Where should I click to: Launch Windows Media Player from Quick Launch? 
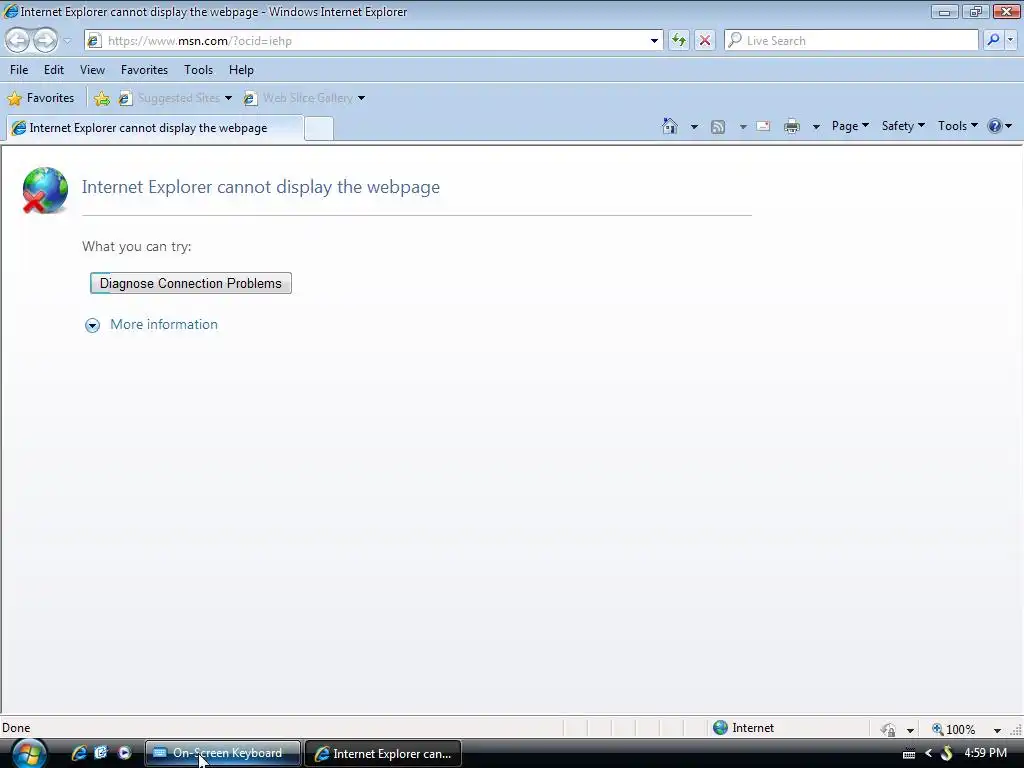point(124,753)
